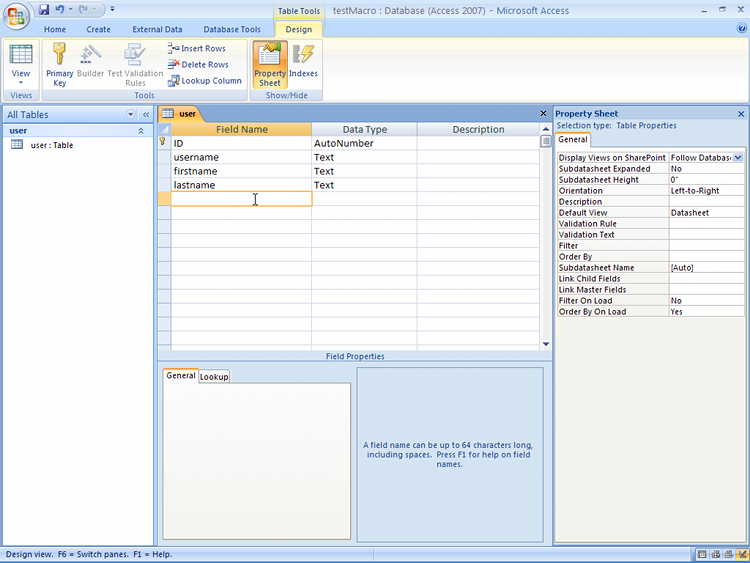
Task: Collapse the navigation pane with the shutter button
Action: coord(146,114)
